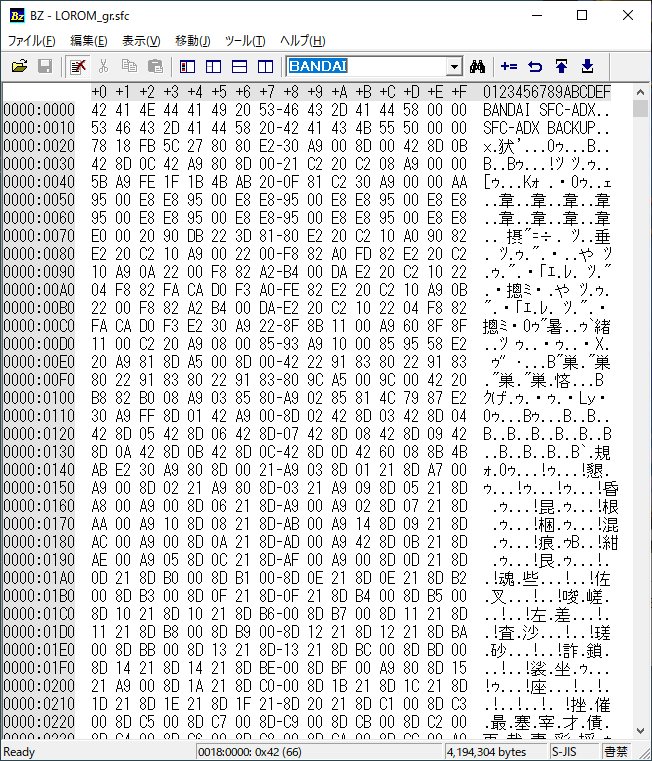Open the 編集(E) menu
Screen dimensions: 652x761
coord(88,41)
